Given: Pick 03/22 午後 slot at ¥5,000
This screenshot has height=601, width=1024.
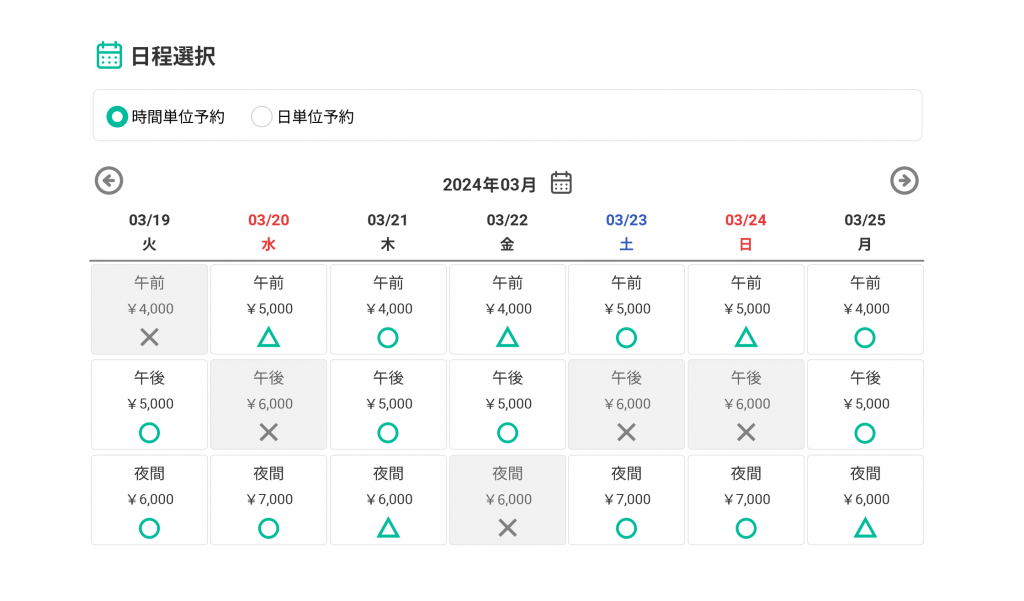Looking at the screenshot, I should pyautogui.click(x=507, y=405).
